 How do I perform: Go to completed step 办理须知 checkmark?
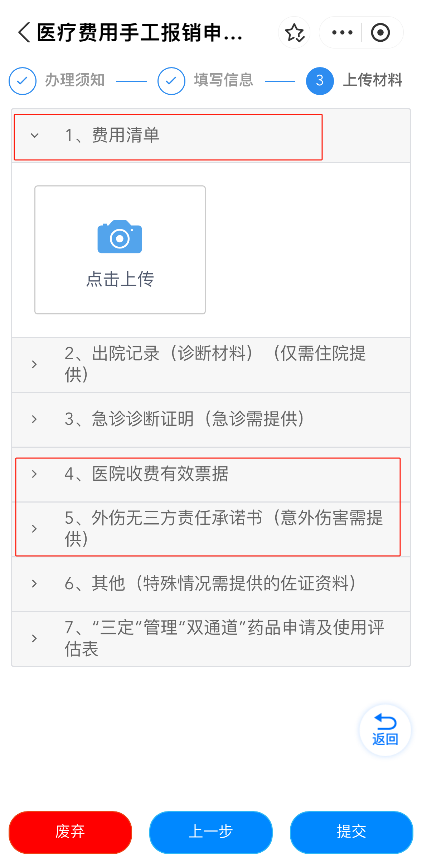[x=23, y=81]
